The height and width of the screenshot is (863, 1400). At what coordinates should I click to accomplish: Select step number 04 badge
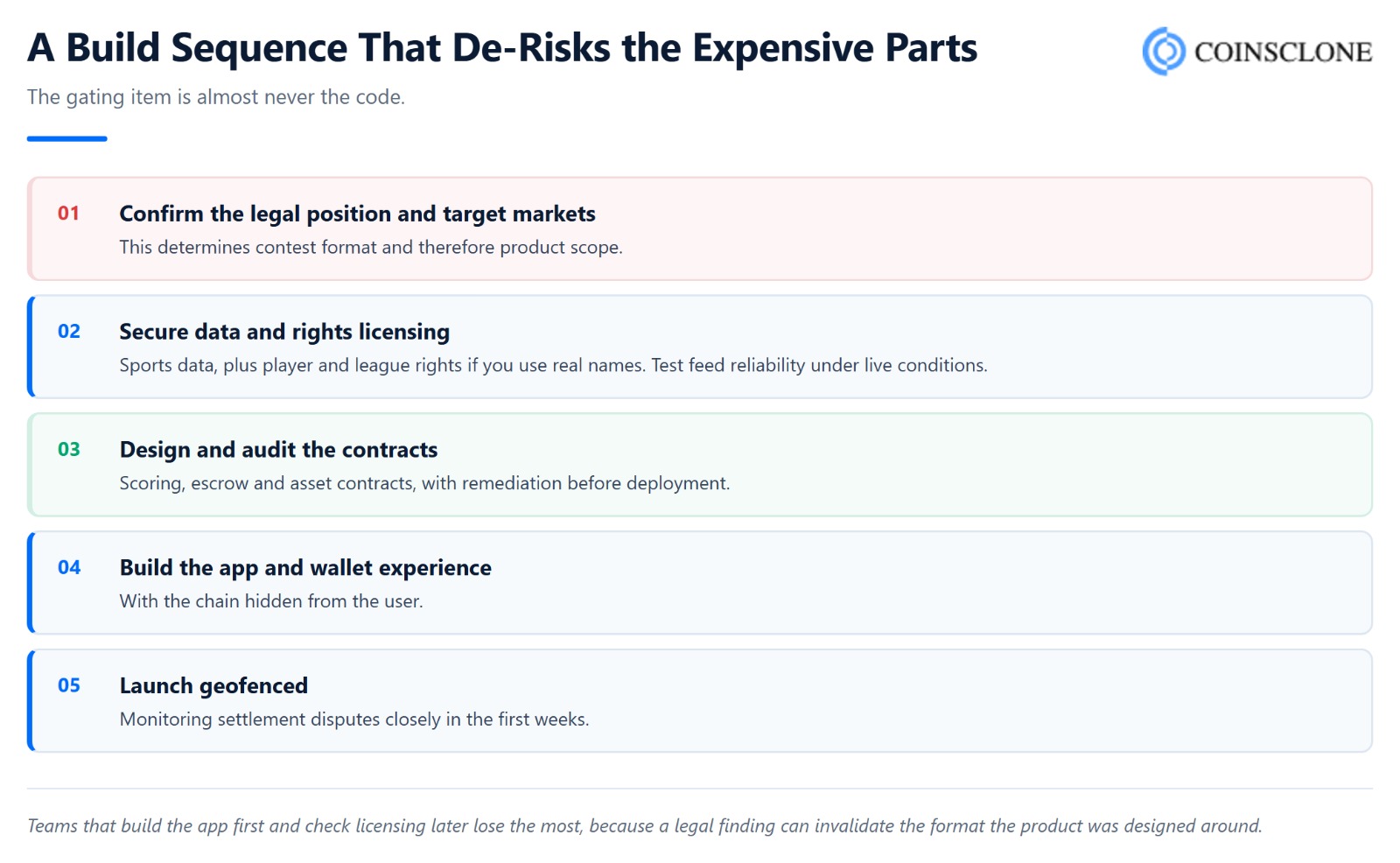click(68, 567)
